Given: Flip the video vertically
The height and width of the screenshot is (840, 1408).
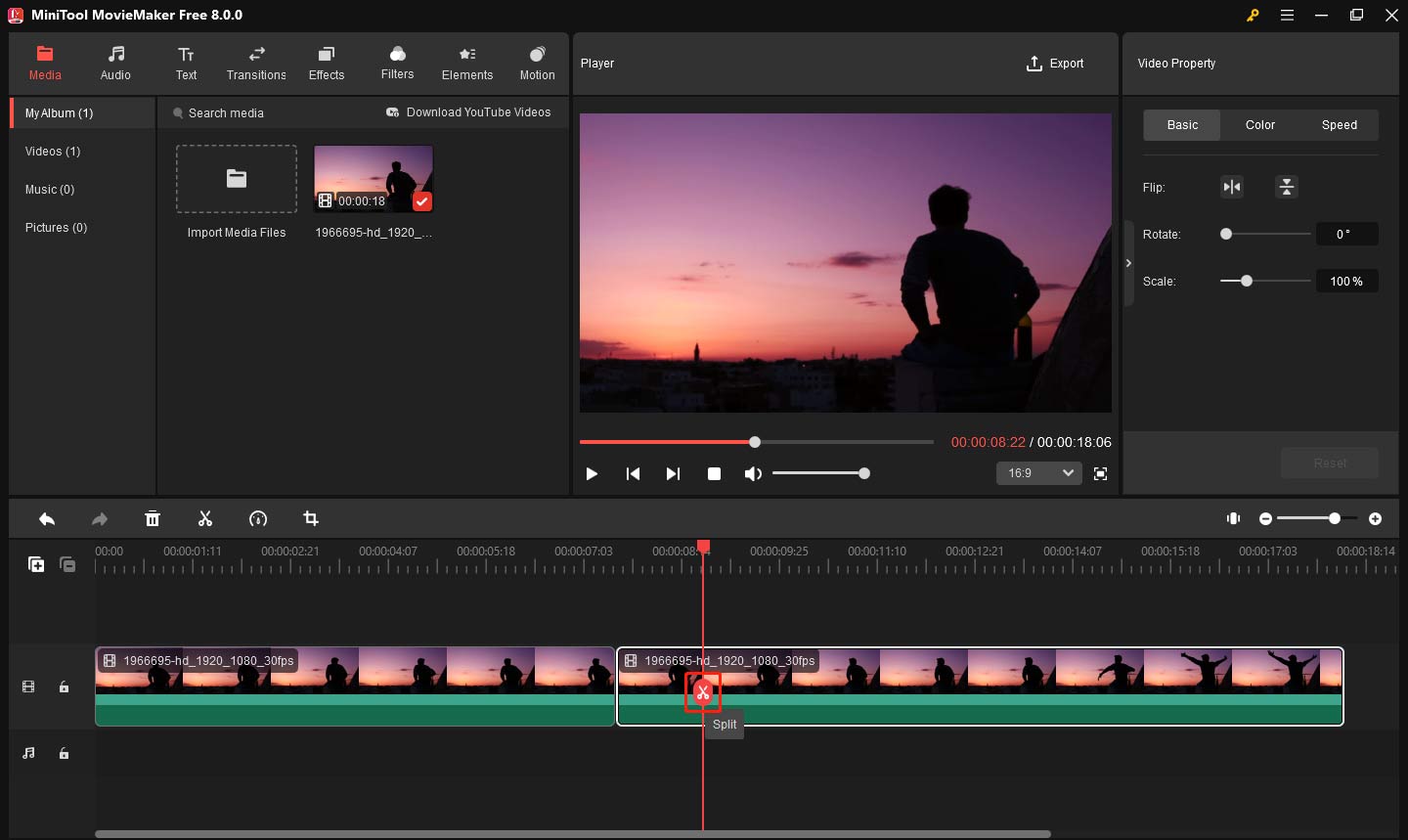Looking at the screenshot, I should click(x=1287, y=187).
